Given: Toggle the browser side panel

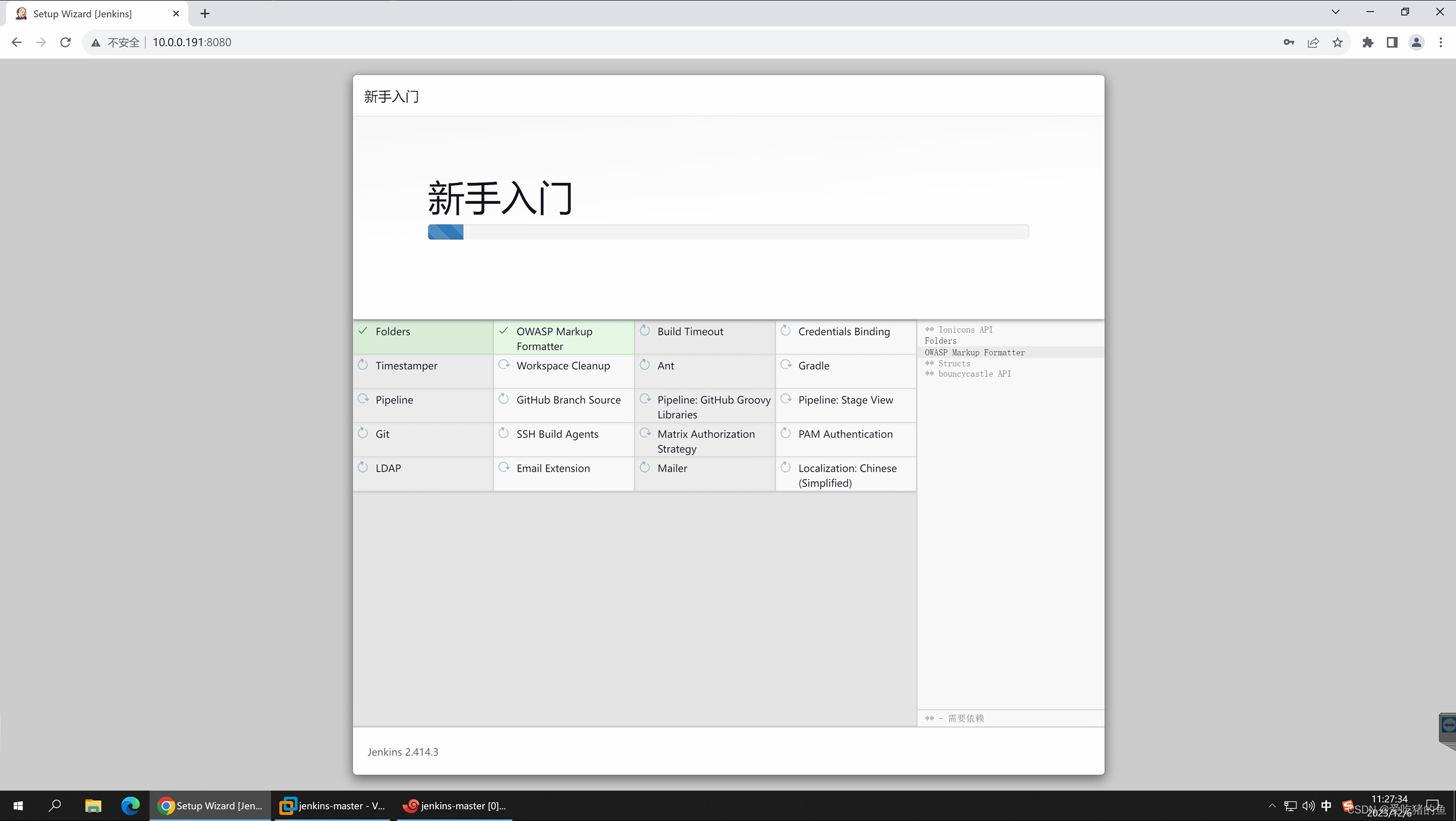Looking at the screenshot, I should [1392, 42].
